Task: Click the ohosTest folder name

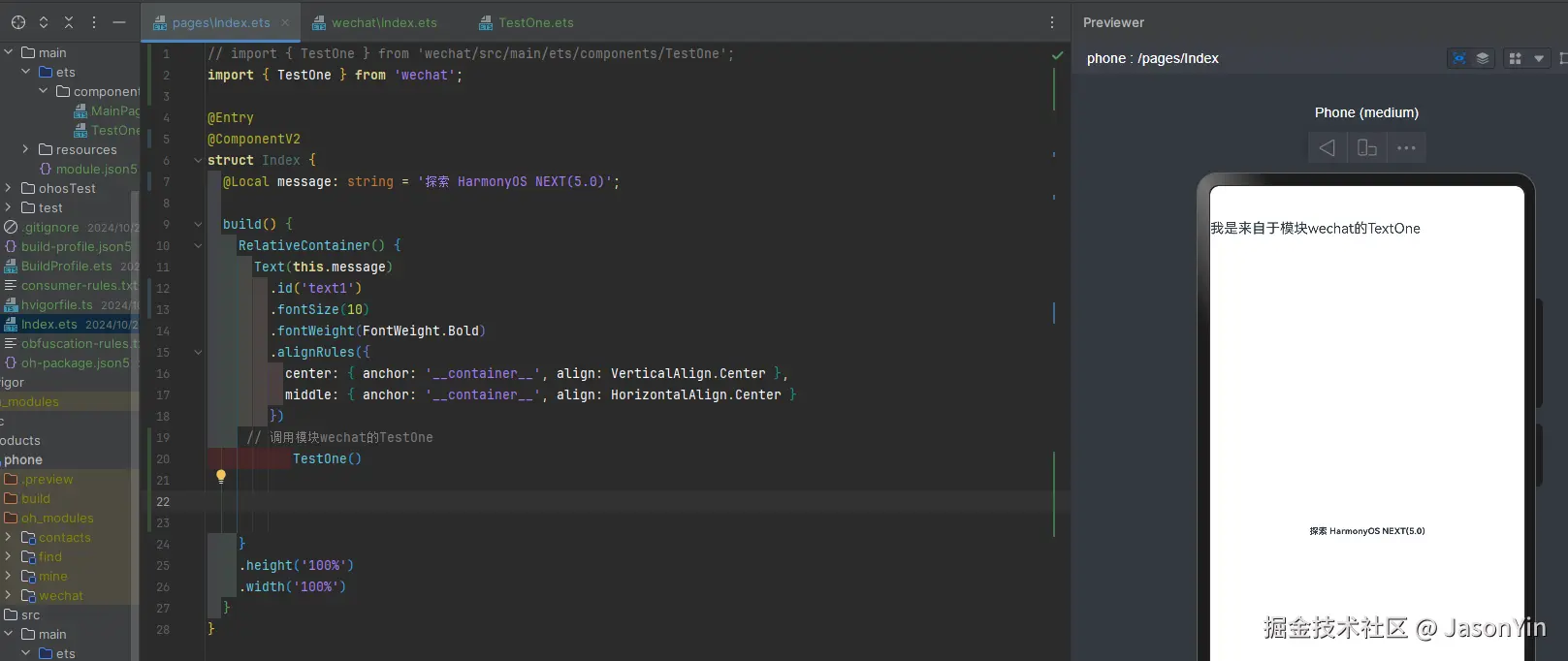Action: pos(67,188)
